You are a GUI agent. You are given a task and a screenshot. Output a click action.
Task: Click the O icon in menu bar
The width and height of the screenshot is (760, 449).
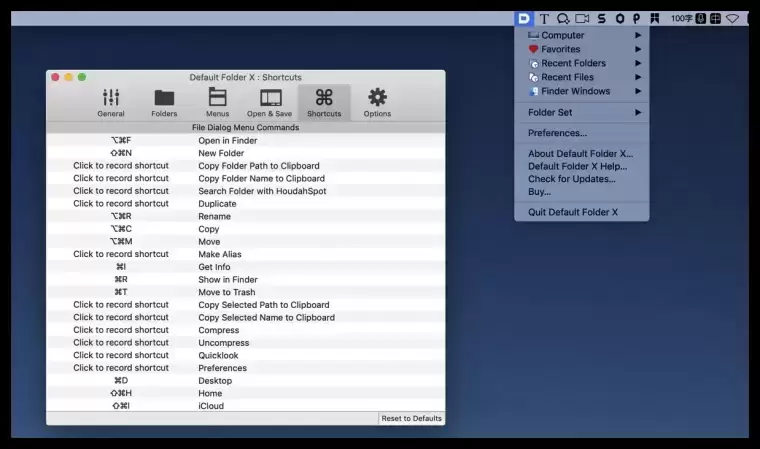coord(620,18)
